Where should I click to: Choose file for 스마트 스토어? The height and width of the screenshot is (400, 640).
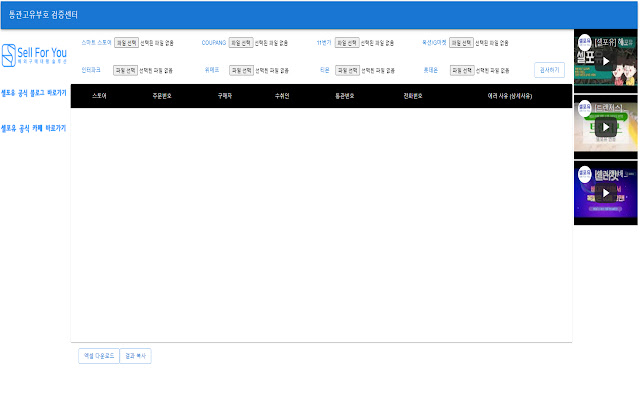pos(127,42)
